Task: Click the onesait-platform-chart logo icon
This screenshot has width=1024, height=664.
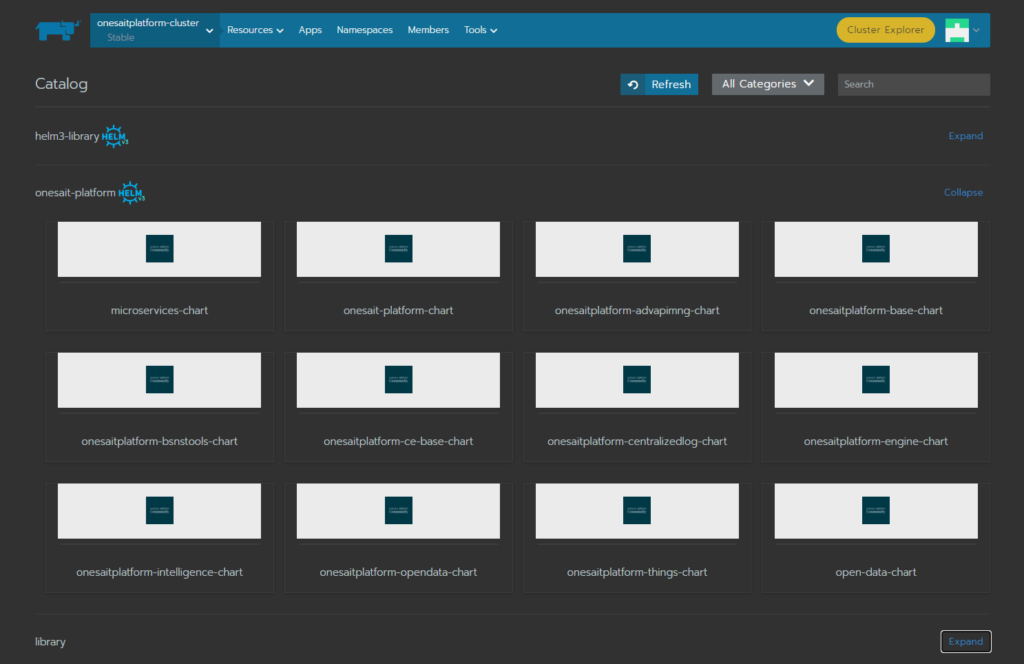Action: (x=398, y=249)
